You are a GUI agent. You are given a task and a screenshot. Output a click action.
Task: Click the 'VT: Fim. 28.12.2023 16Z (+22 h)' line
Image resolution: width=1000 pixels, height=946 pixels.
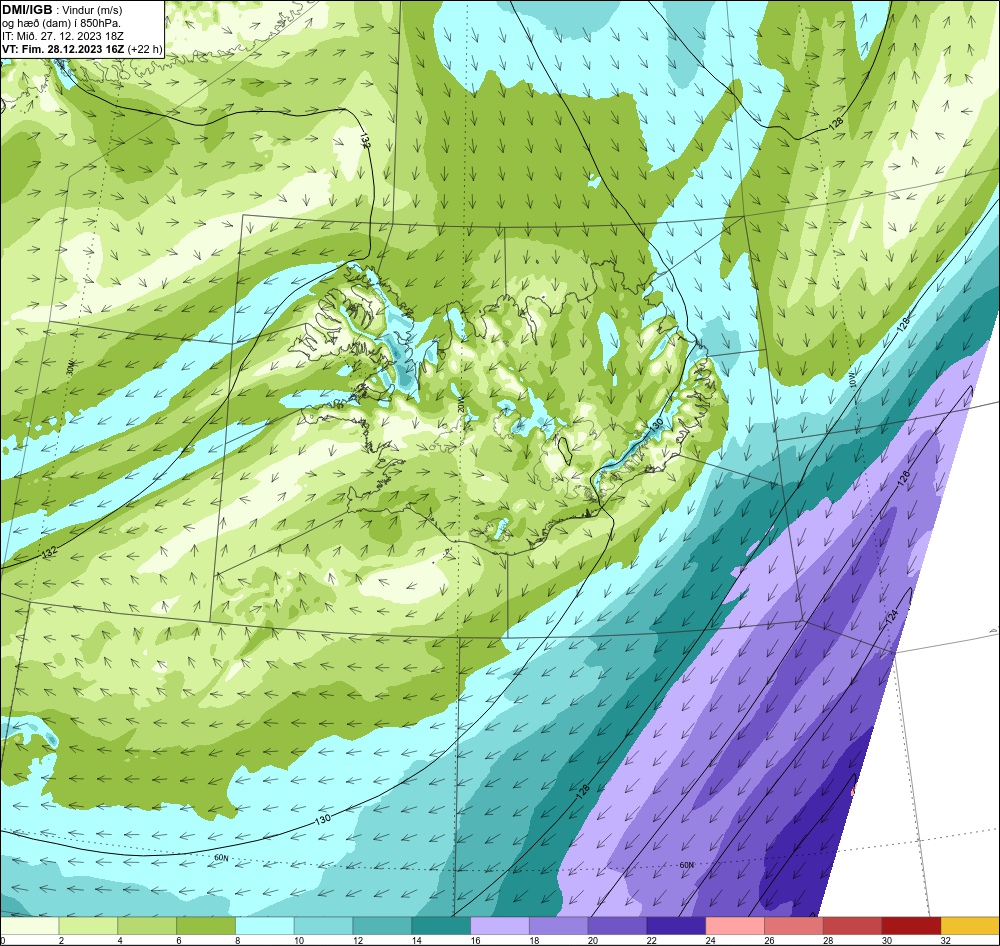82,49
